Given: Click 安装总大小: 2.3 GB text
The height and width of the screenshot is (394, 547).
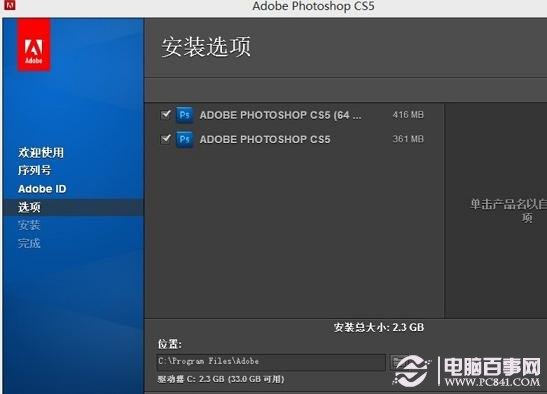Looking at the screenshot, I should point(379,327).
